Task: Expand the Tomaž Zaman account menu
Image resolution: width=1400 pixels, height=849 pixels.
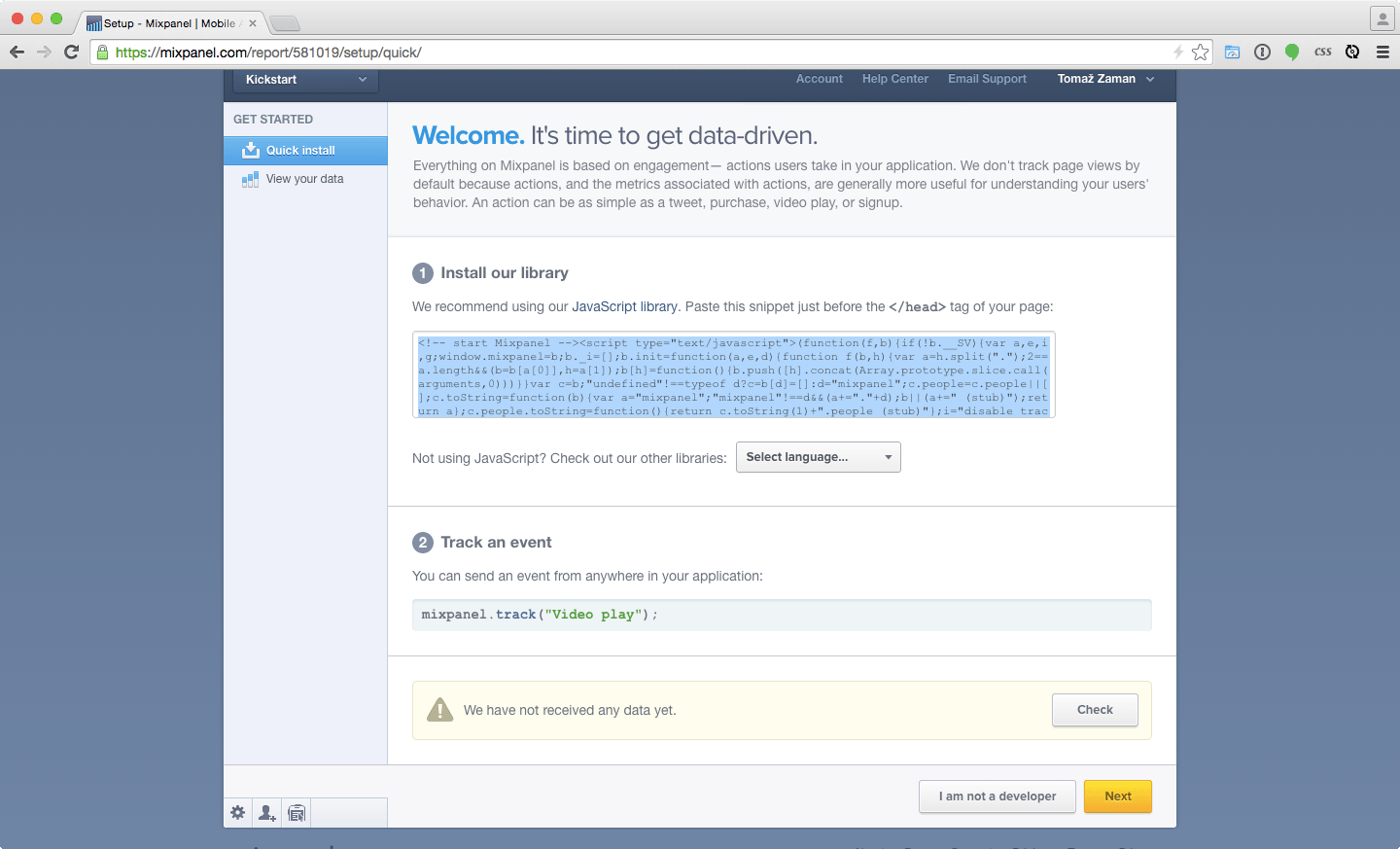Action: click(1105, 79)
